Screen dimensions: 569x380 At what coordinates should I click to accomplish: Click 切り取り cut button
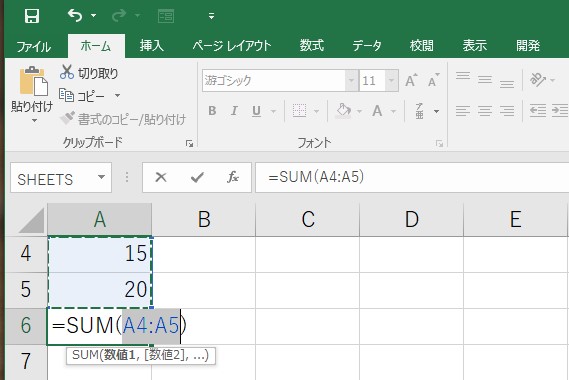[89, 73]
